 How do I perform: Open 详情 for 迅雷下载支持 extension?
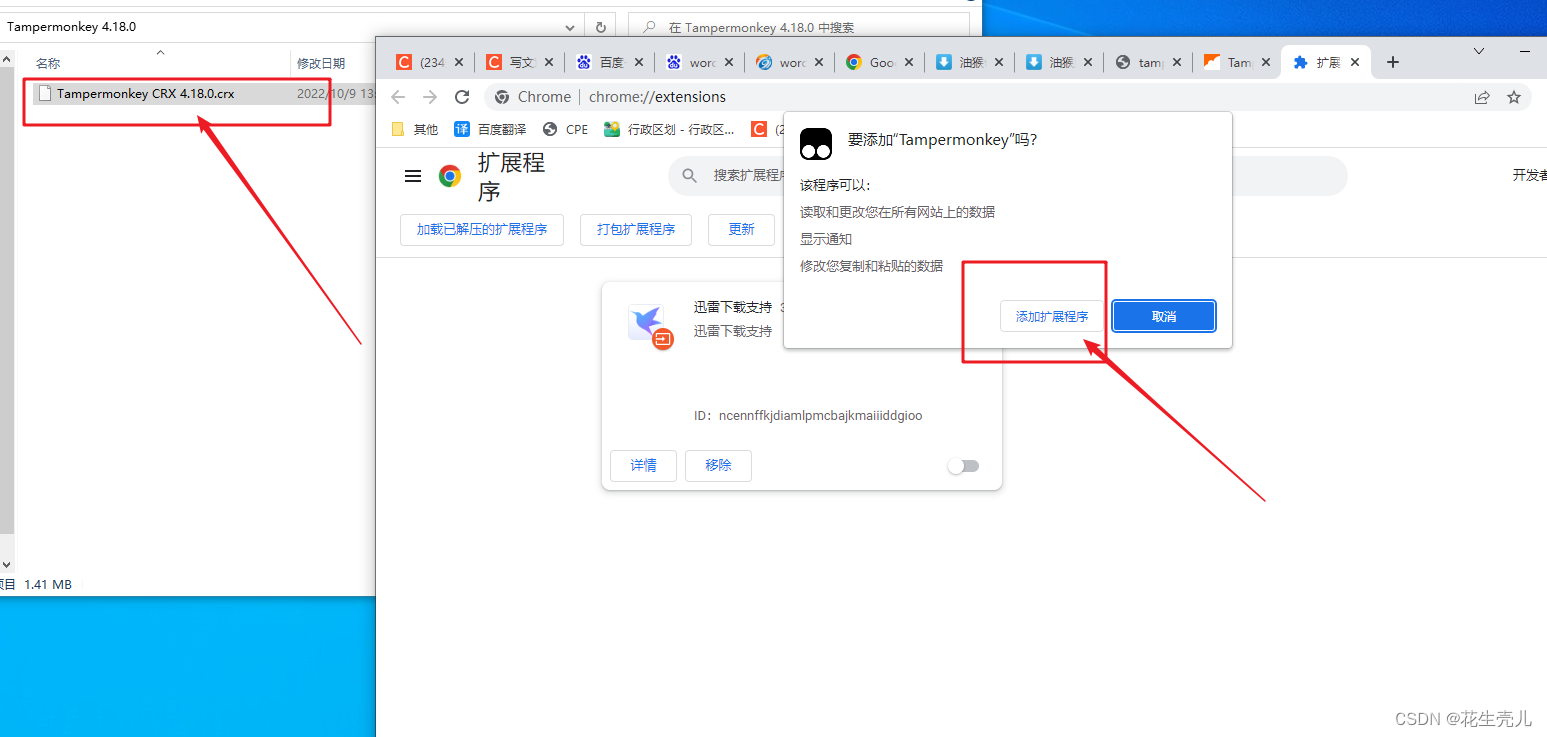(x=644, y=465)
